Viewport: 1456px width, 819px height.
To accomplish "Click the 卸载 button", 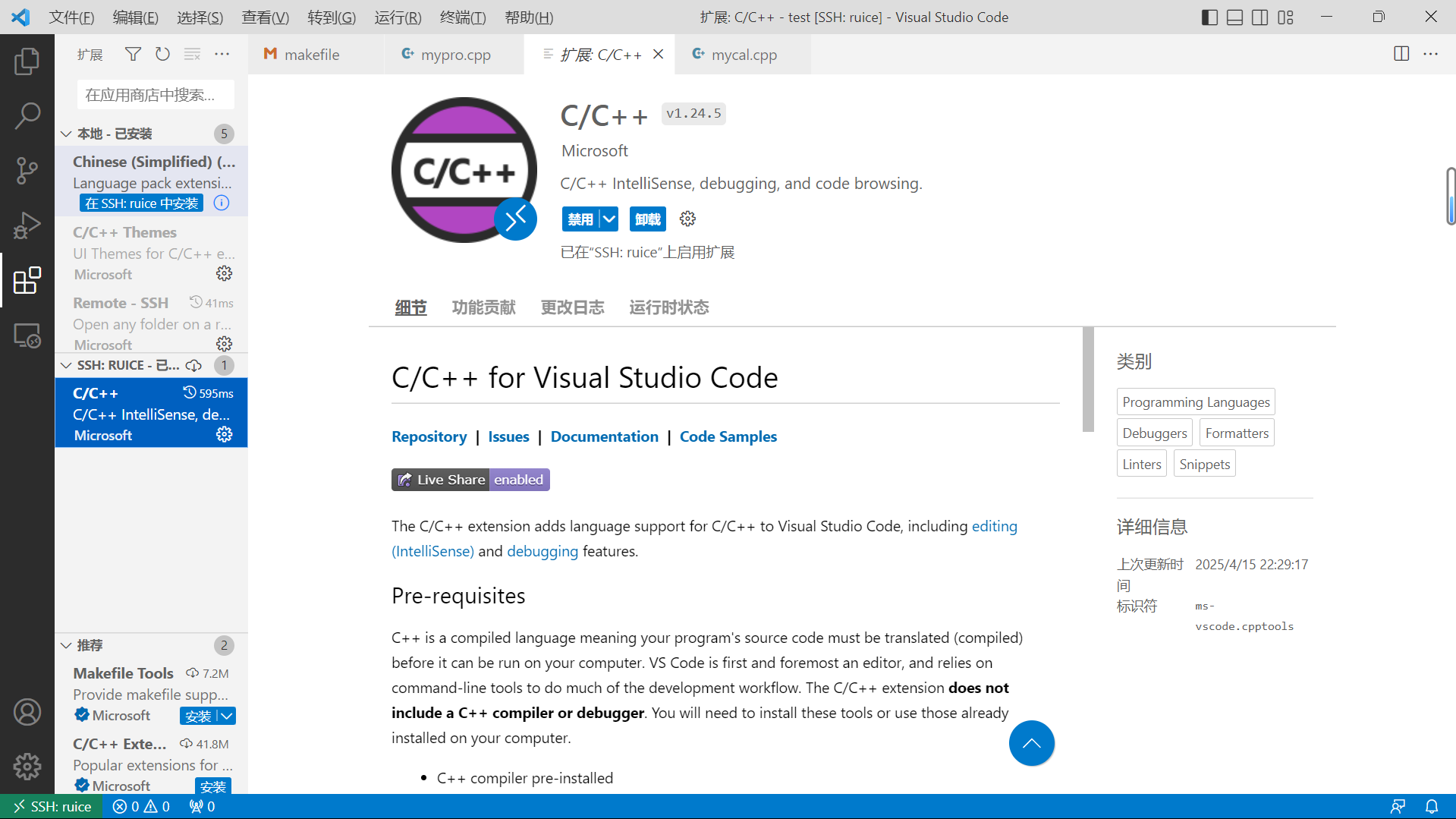I will (647, 219).
